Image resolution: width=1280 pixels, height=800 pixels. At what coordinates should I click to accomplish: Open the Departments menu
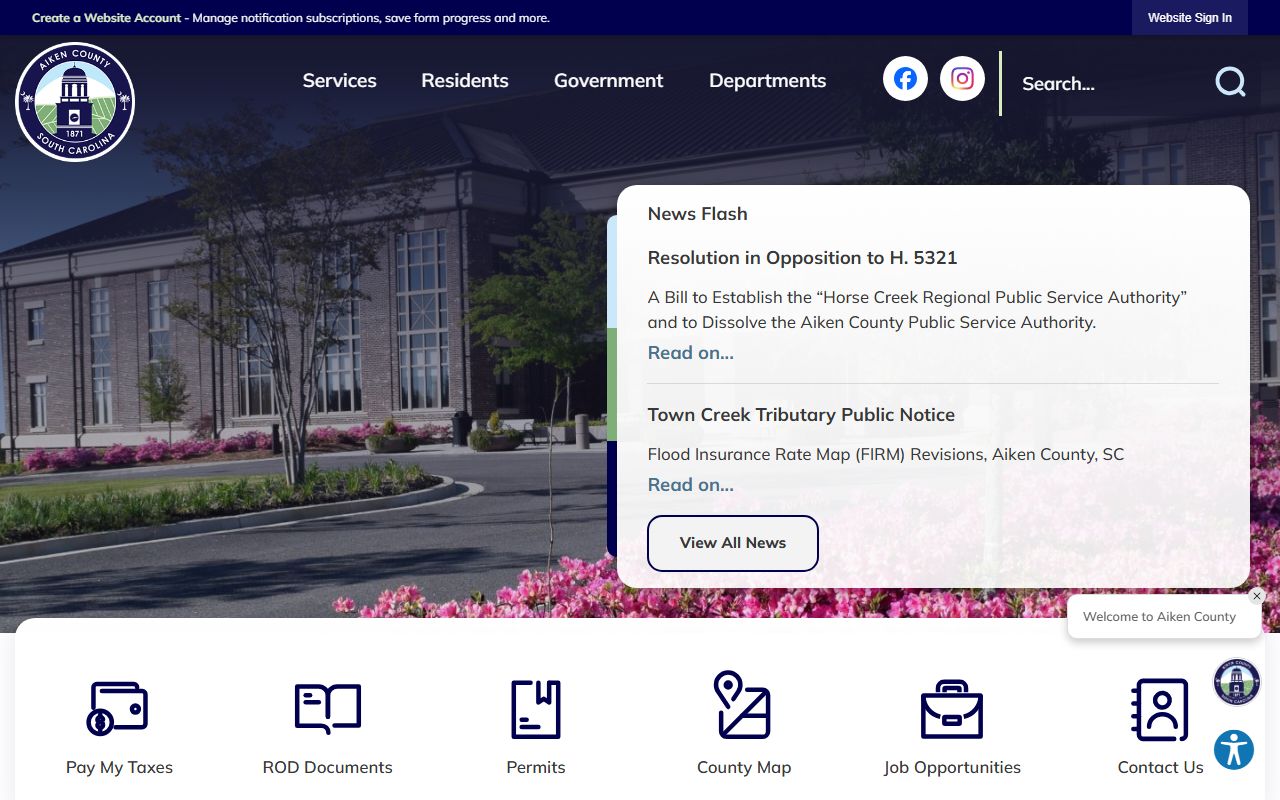pyautogui.click(x=768, y=81)
